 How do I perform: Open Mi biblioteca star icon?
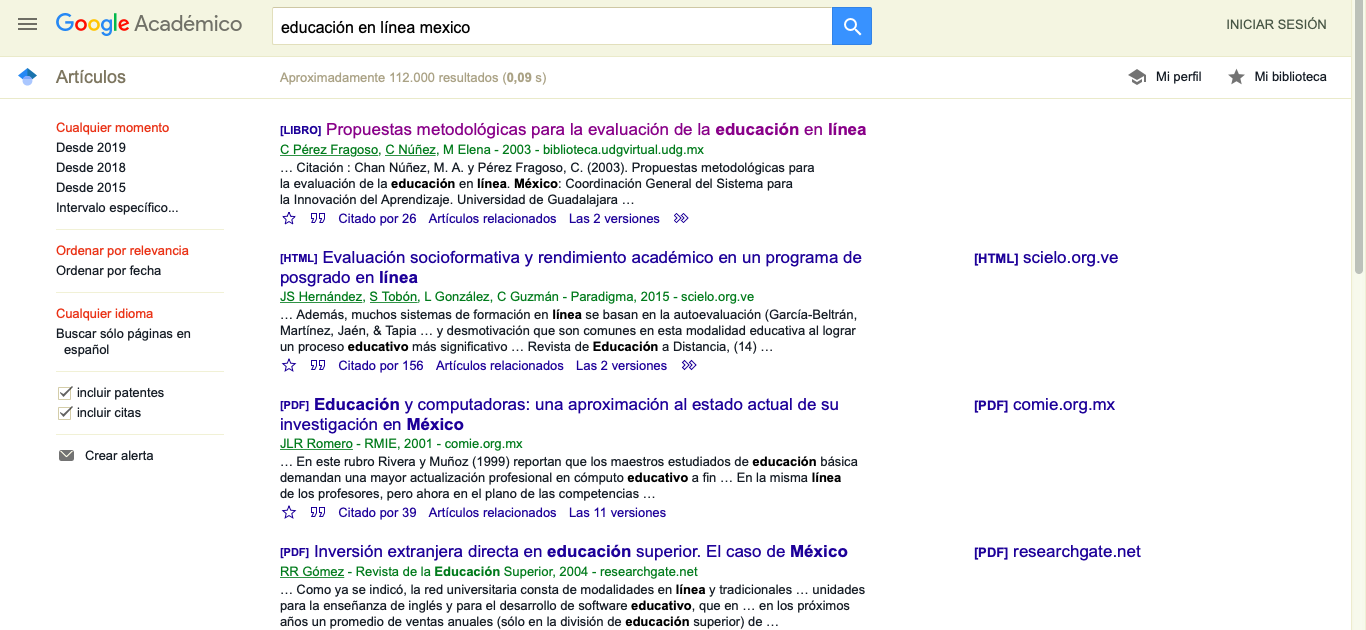pos(1236,77)
